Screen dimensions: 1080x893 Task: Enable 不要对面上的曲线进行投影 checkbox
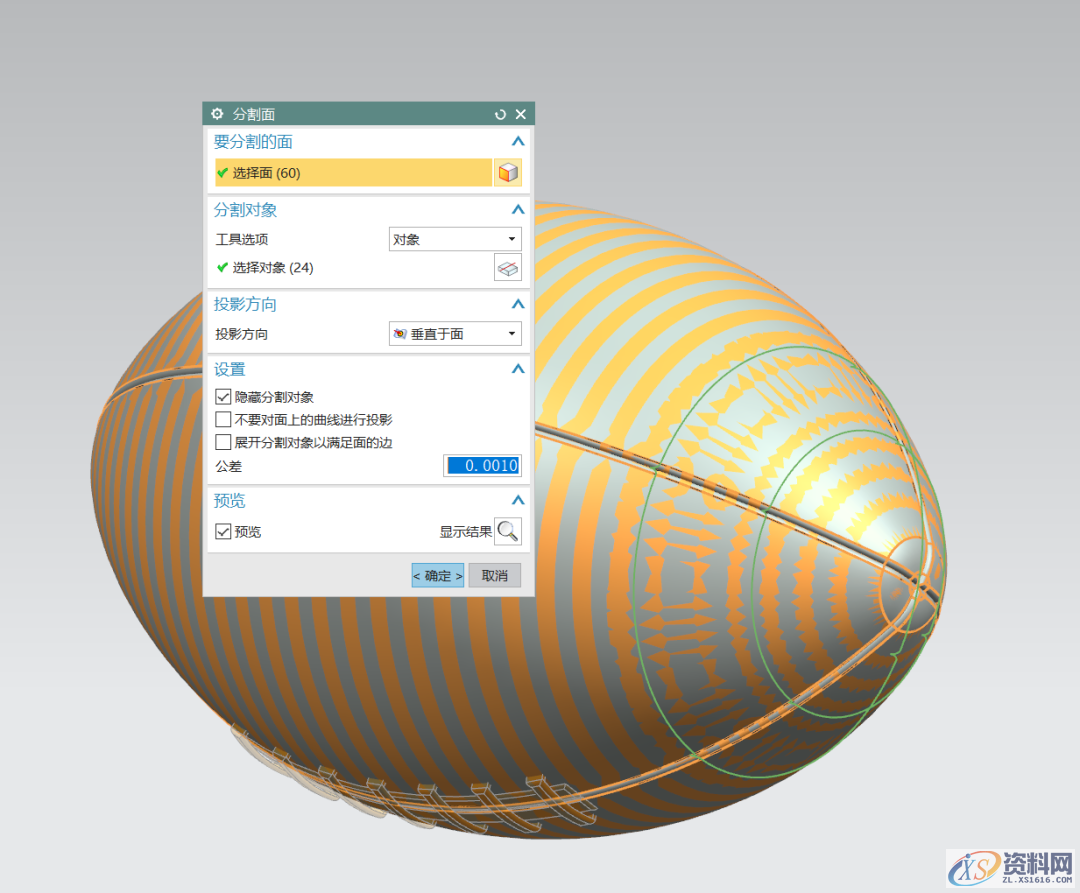(x=223, y=419)
